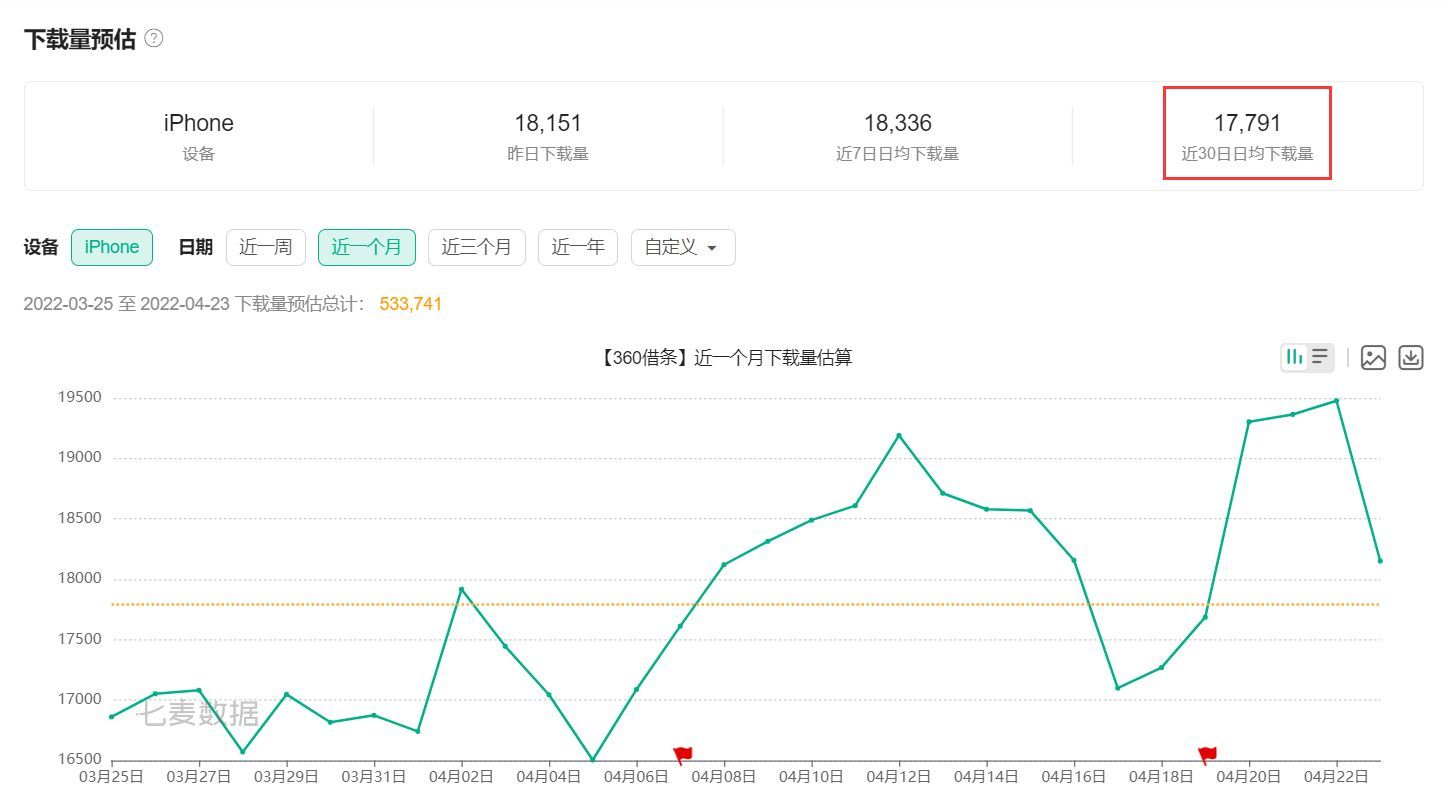Click the red flag near 04月19日
1447x796 pixels.
click(x=1207, y=755)
